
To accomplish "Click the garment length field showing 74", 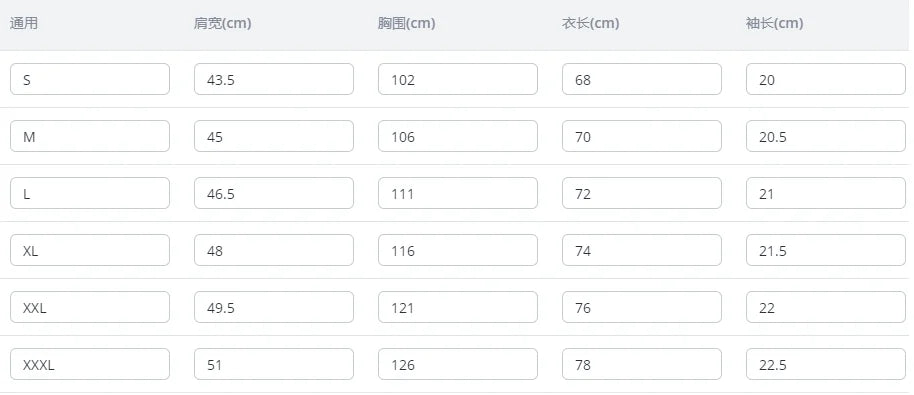I will [642, 251].
